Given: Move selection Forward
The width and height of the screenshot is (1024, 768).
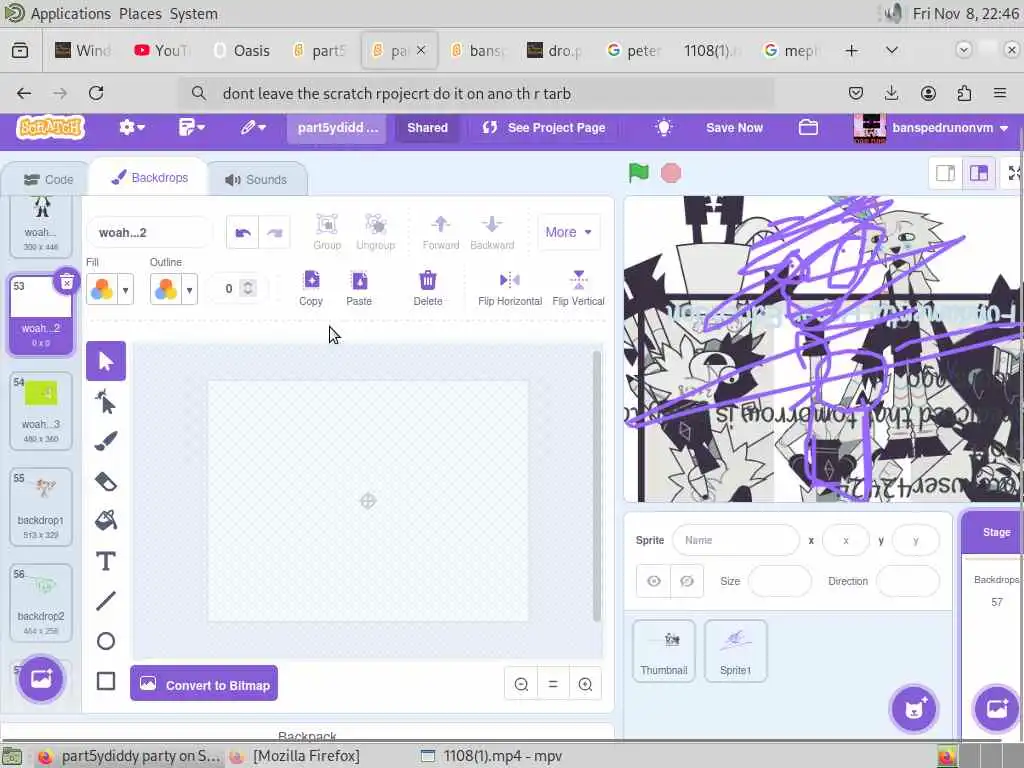Looking at the screenshot, I should [x=441, y=232].
